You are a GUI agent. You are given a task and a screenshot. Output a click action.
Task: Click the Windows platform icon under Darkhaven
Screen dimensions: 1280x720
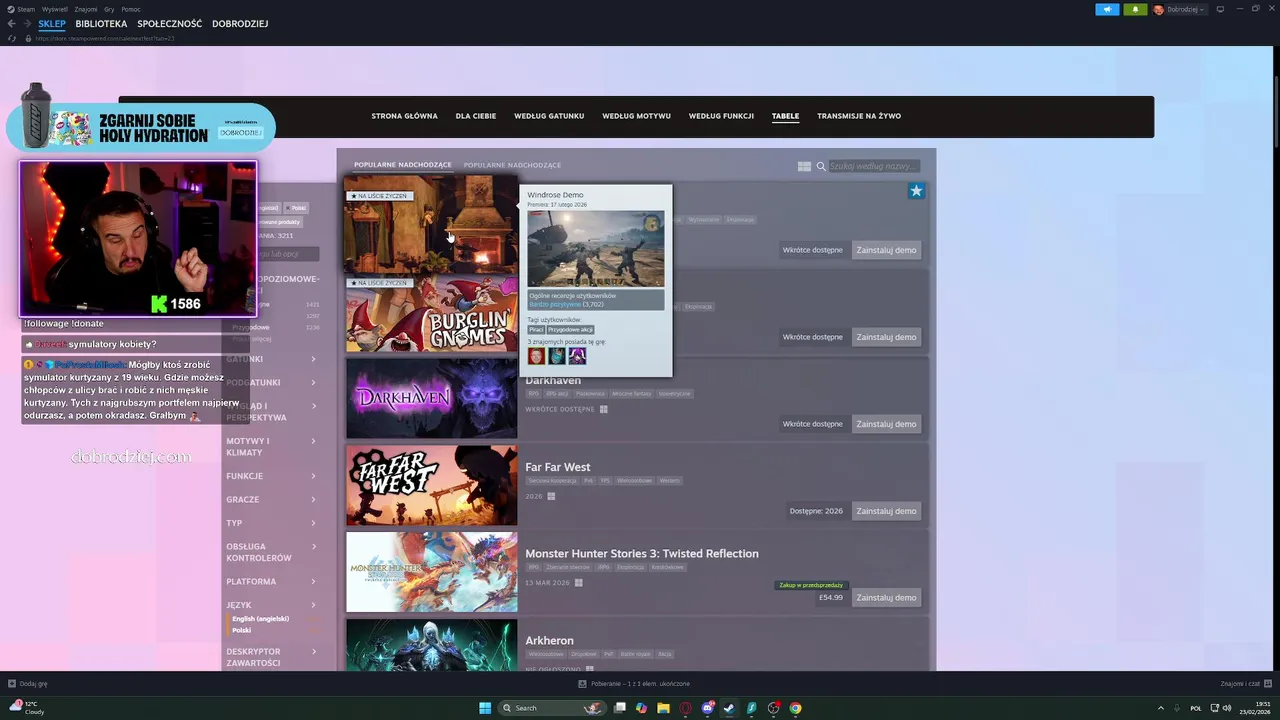[x=603, y=409]
